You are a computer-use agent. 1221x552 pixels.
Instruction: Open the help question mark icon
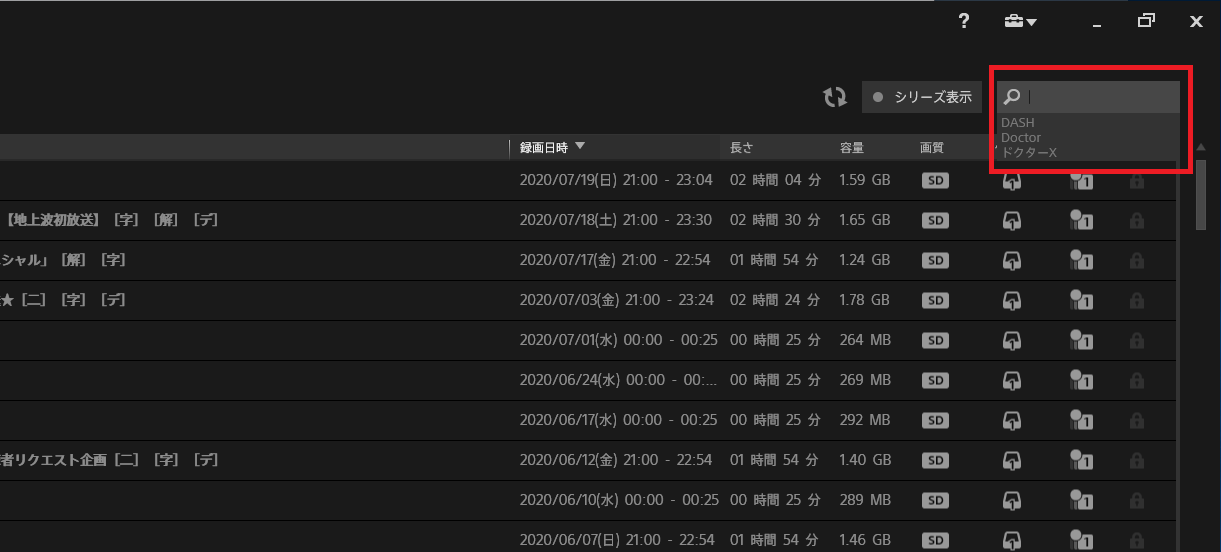pos(964,21)
